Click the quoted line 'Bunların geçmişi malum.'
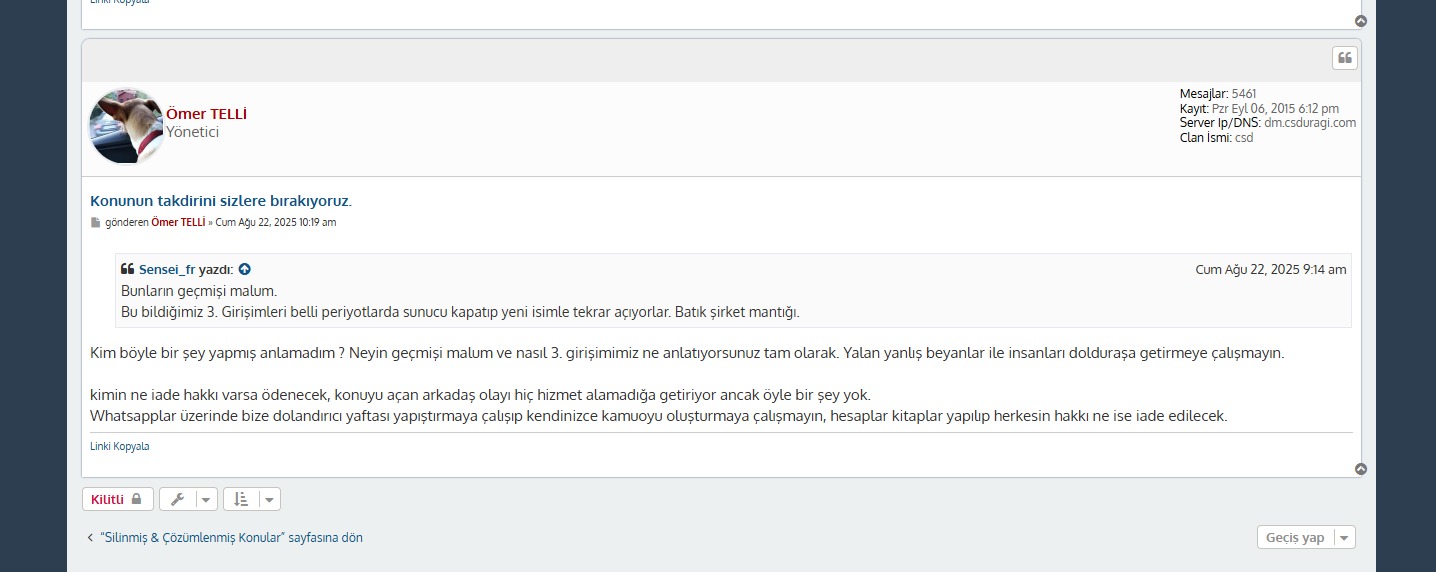The width and height of the screenshot is (1436, 572). [199, 291]
